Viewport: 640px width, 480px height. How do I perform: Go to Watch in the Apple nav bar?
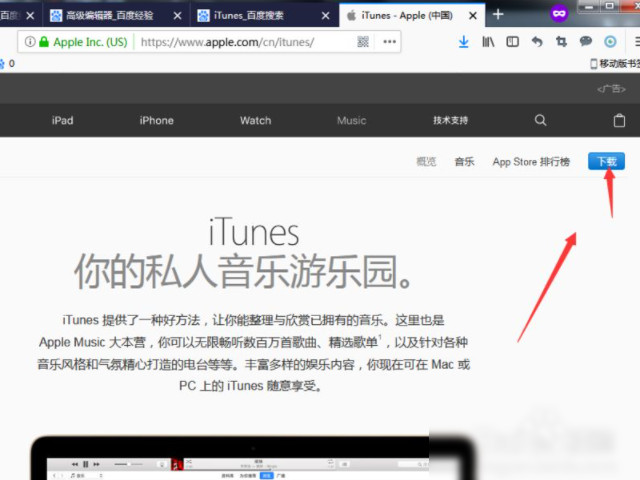[x=256, y=120]
